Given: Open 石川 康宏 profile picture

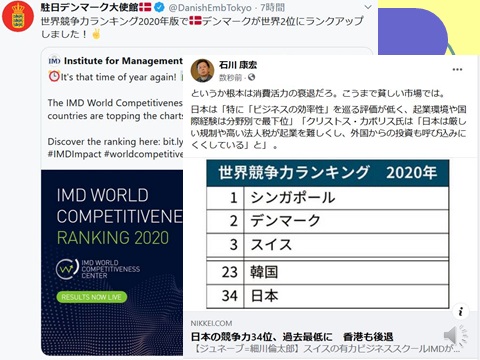Looking at the screenshot, I should [x=202, y=70].
